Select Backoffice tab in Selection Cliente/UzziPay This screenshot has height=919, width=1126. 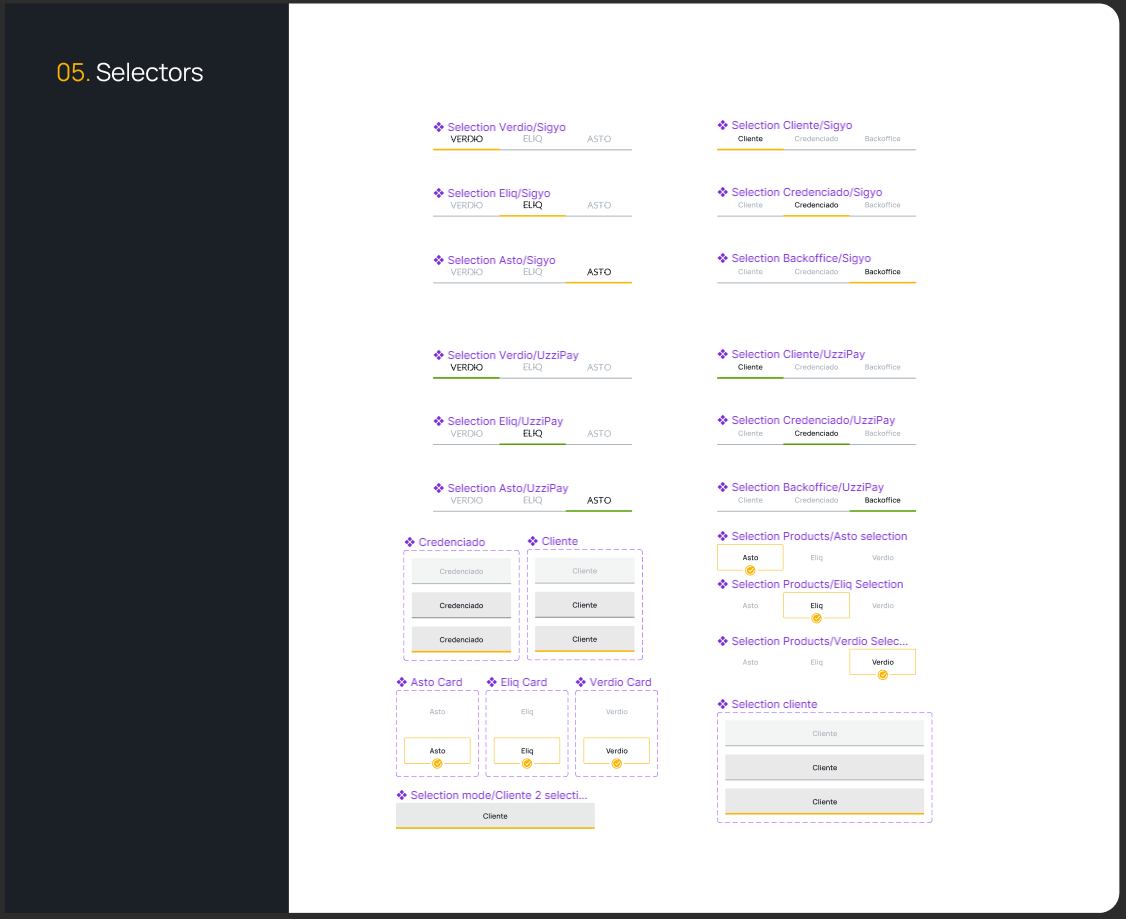883,367
